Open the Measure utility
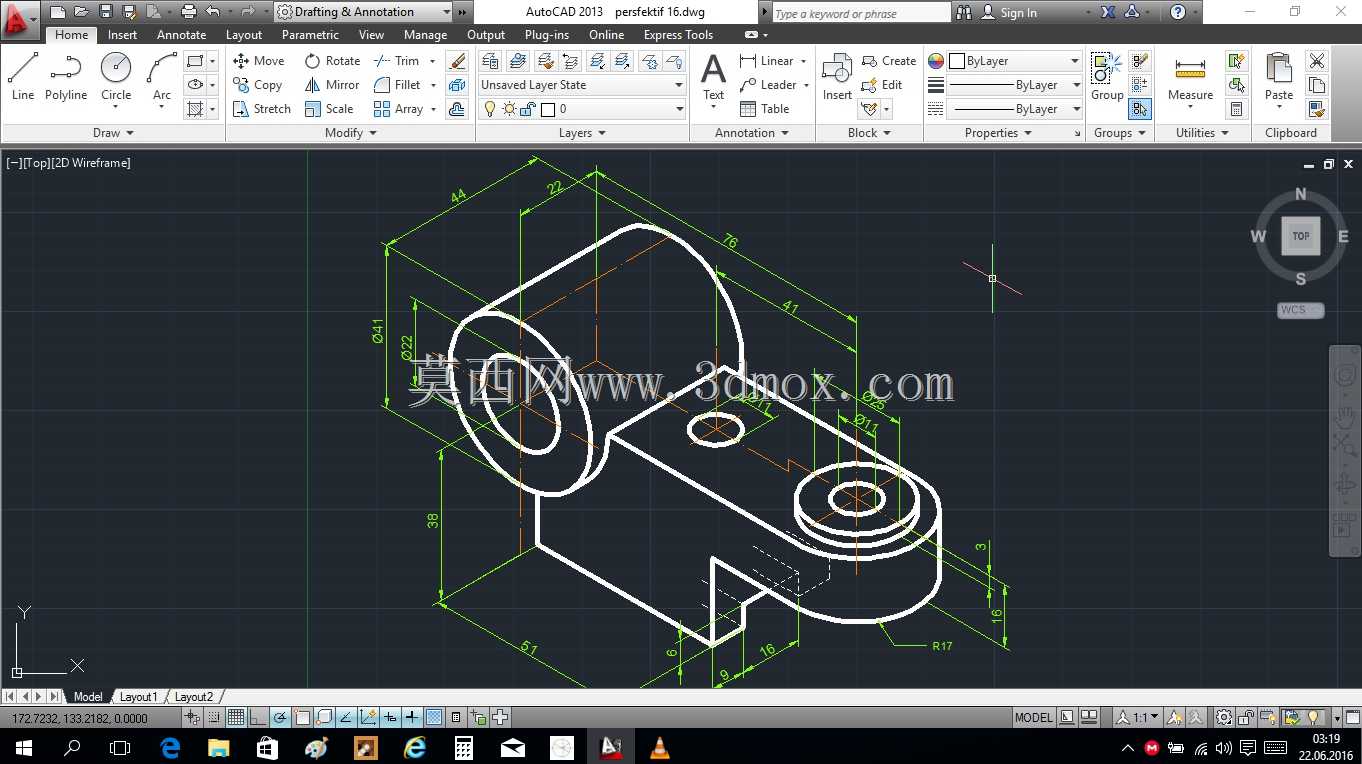The image size is (1362, 764). pos(1190,77)
